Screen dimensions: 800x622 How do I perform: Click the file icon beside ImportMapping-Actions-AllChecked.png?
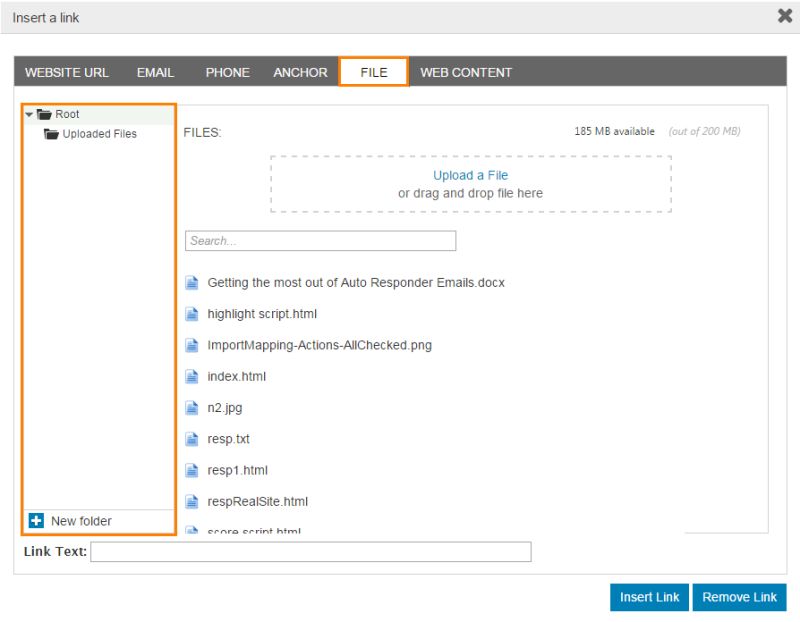(192, 345)
